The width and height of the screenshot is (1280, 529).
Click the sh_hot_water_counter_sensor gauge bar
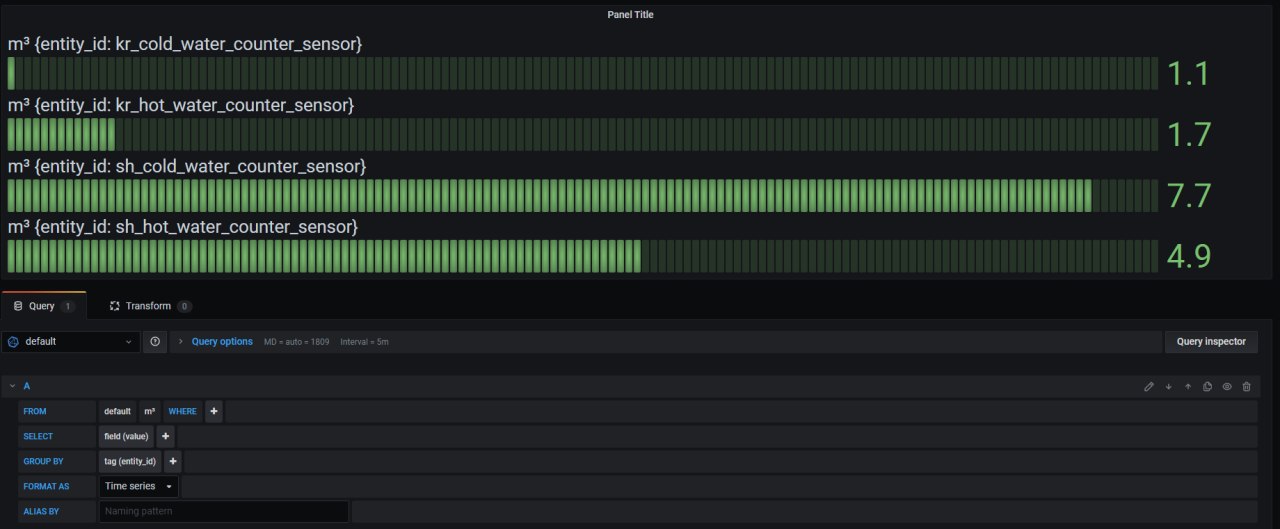click(x=582, y=256)
